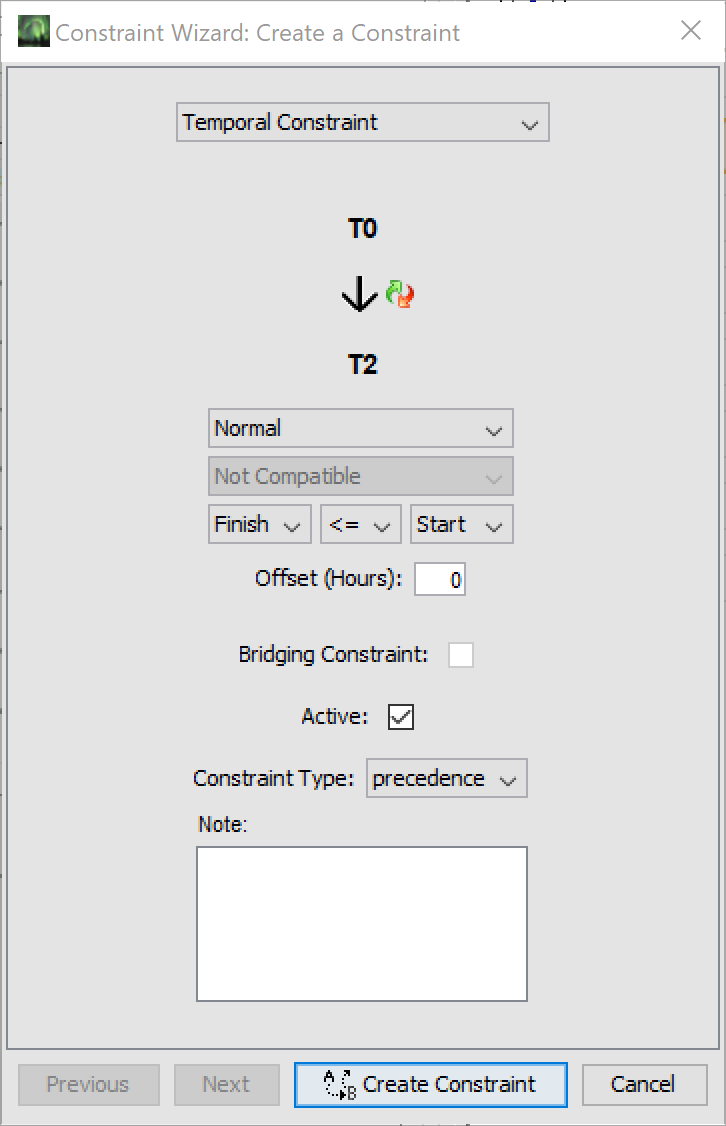Screen dimensions: 726x1126
Task: Close the Constraint Wizard dialog with X
Action: pyautogui.click(x=691, y=31)
